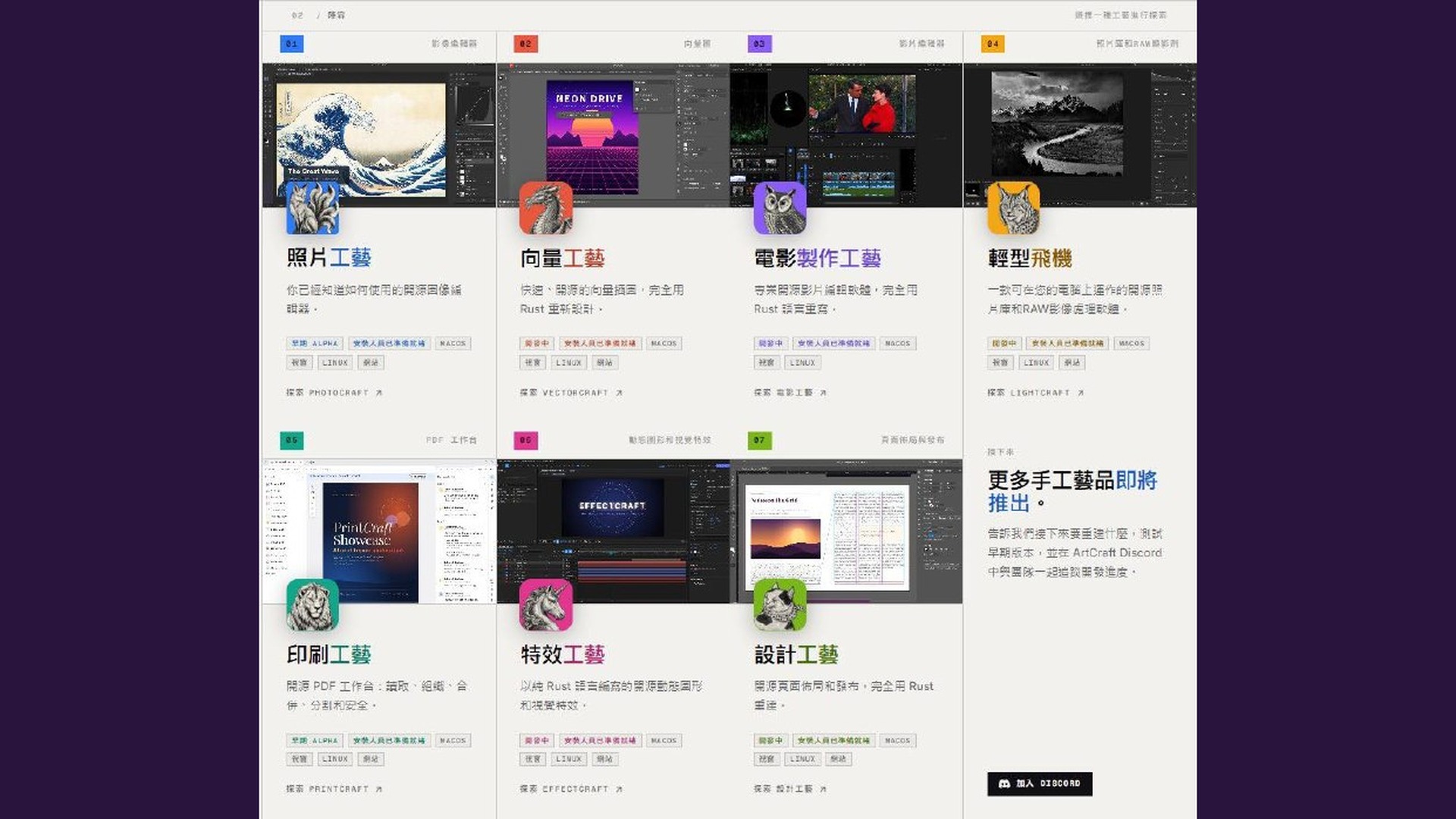Image resolution: width=1456 pixels, height=819 pixels.
Task: Open the video editor screenshot thumbnail
Action: pyautogui.click(x=846, y=135)
